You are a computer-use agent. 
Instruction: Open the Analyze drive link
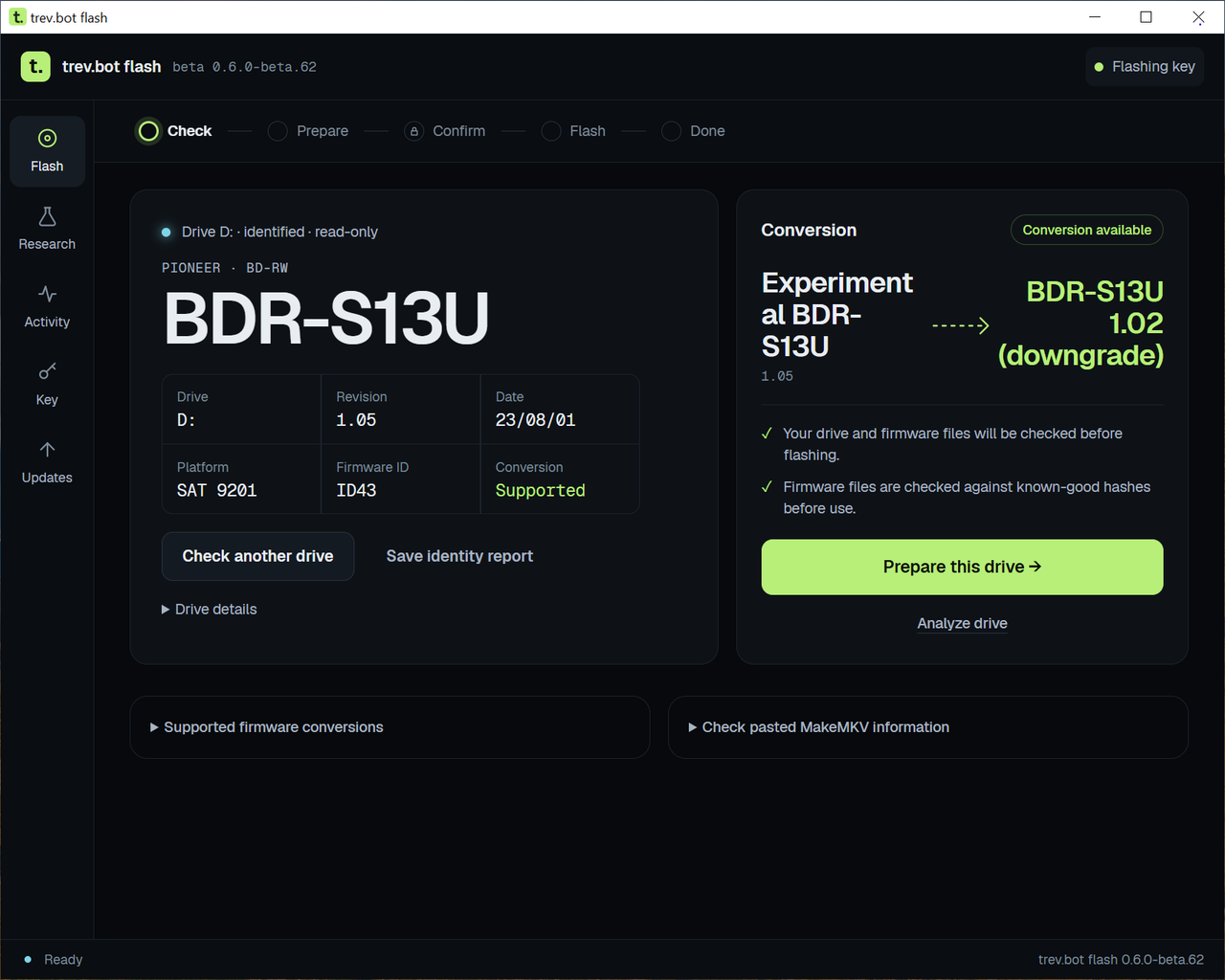click(x=962, y=623)
